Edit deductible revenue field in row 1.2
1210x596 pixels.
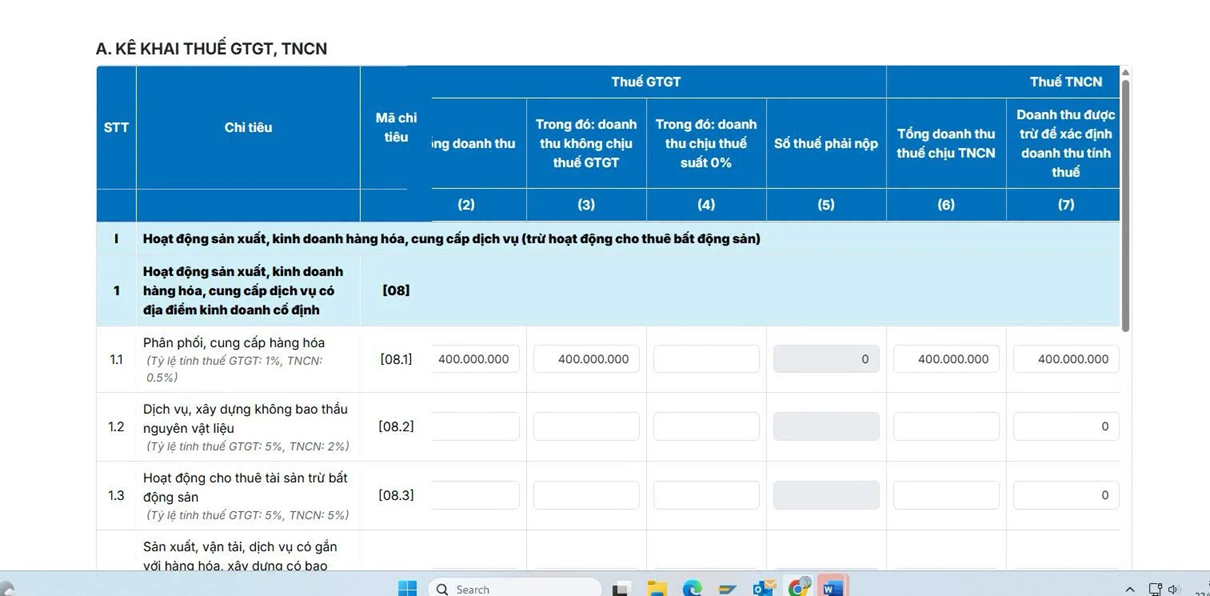click(1066, 426)
